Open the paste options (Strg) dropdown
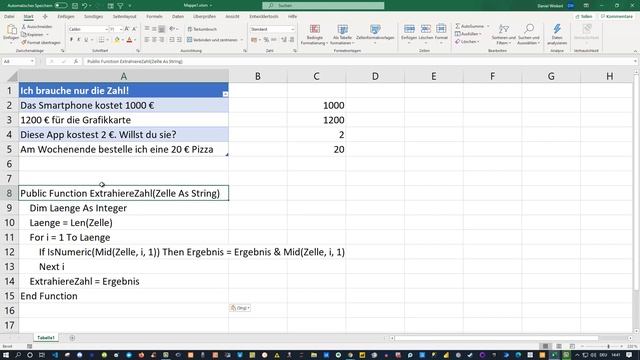This screenshot has height=360, width=640. [240, 308]
